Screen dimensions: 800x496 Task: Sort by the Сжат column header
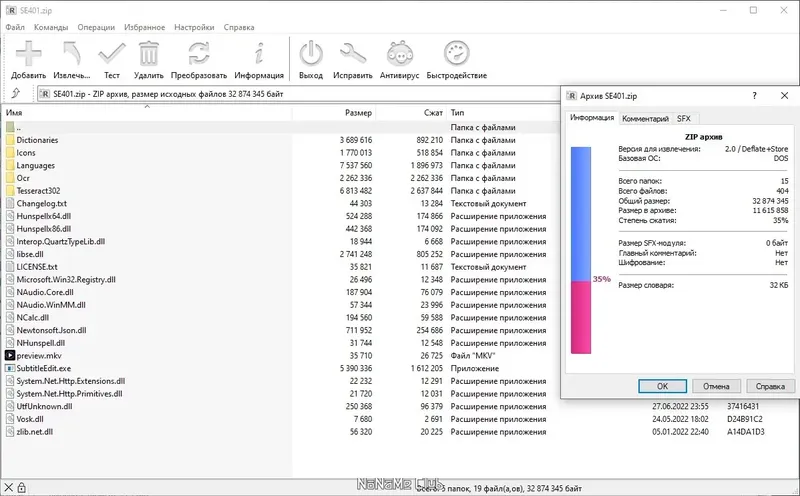click(411, 113)
